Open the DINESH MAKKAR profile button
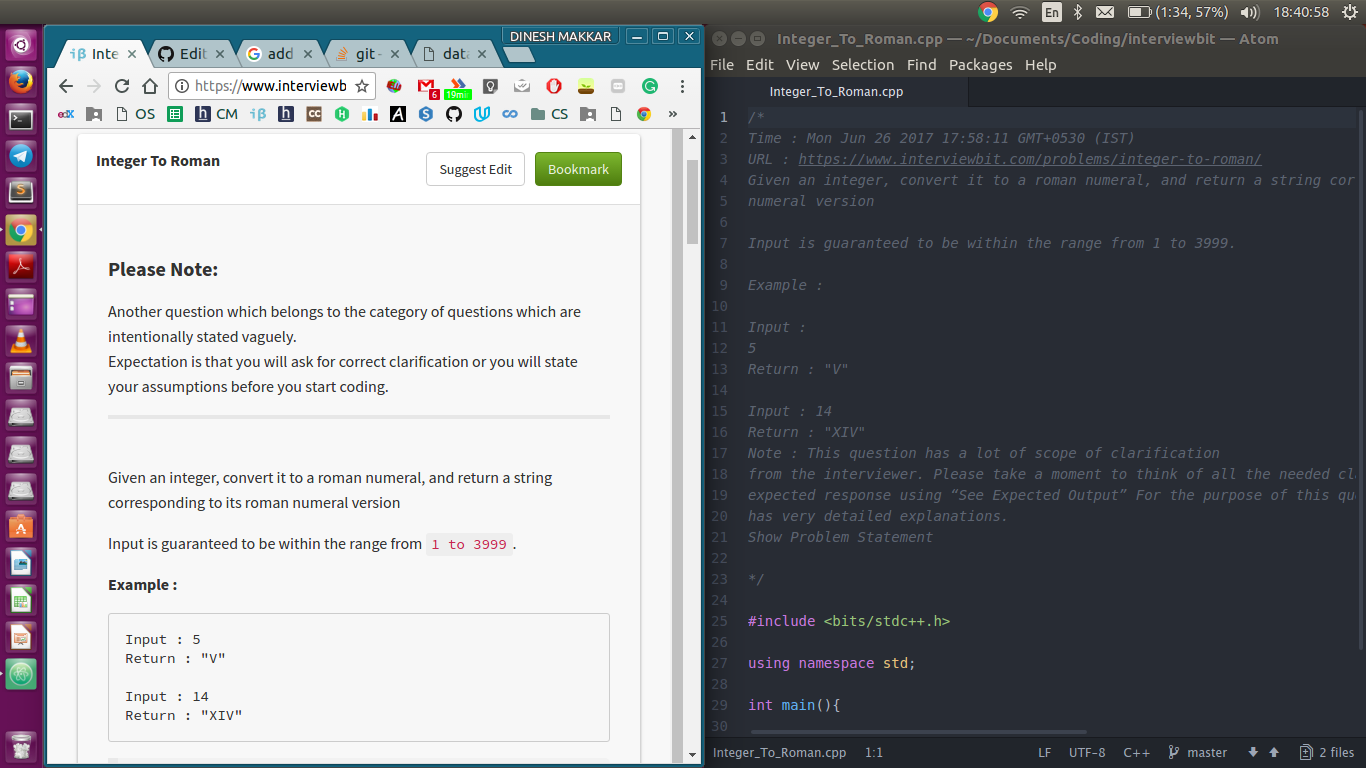Screen dimensions: 1366x768 (x=560, y=36)
